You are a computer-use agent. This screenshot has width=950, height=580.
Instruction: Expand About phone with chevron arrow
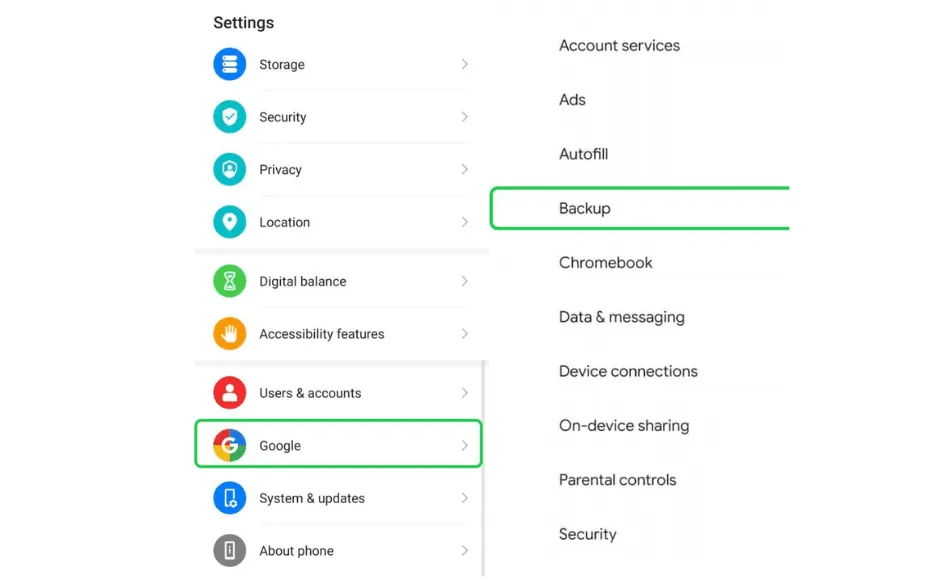tap(465, 550)
